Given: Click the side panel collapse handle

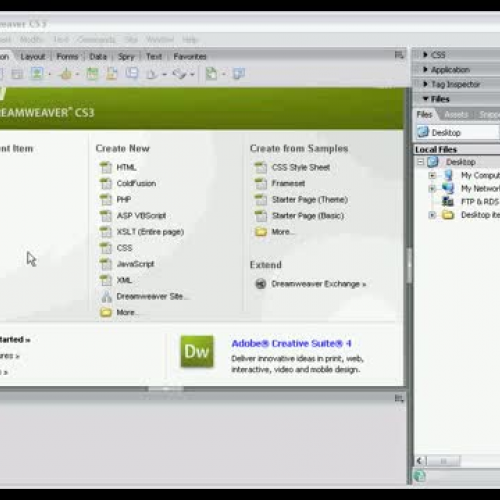Looking at the screenshot, I should coord(410,266).
